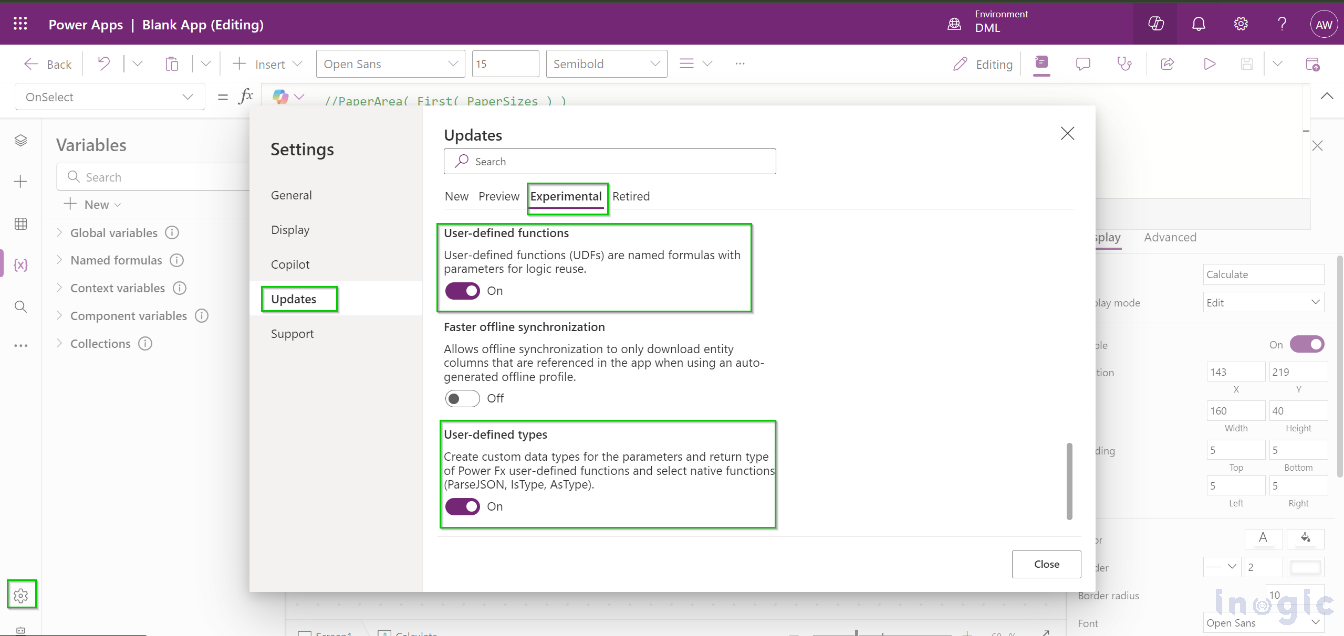
Task: Select General in Settings menu
Action: pos(291,195)
